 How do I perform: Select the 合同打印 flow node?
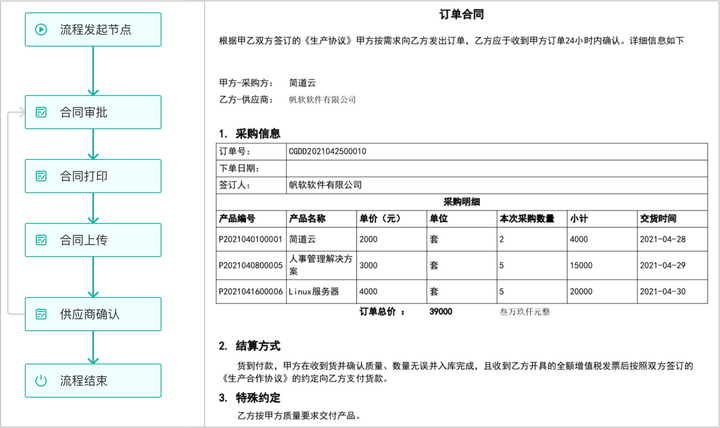tap(93, 176)
